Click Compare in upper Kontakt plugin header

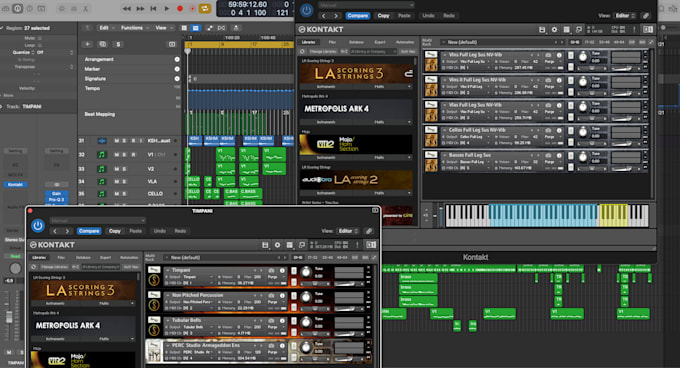click(x=358, y=16)
